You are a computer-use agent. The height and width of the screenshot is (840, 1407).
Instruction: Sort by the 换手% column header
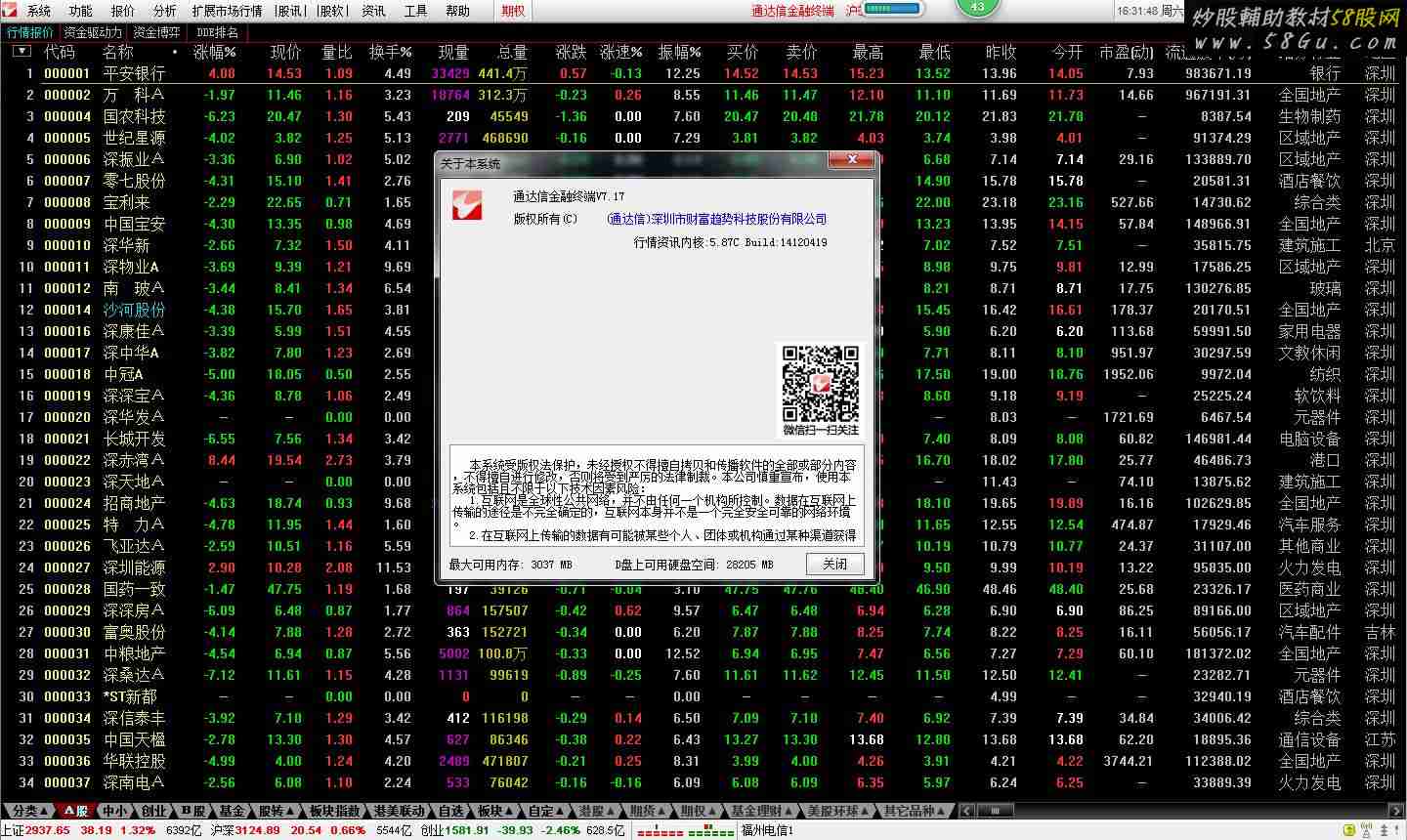390,51
